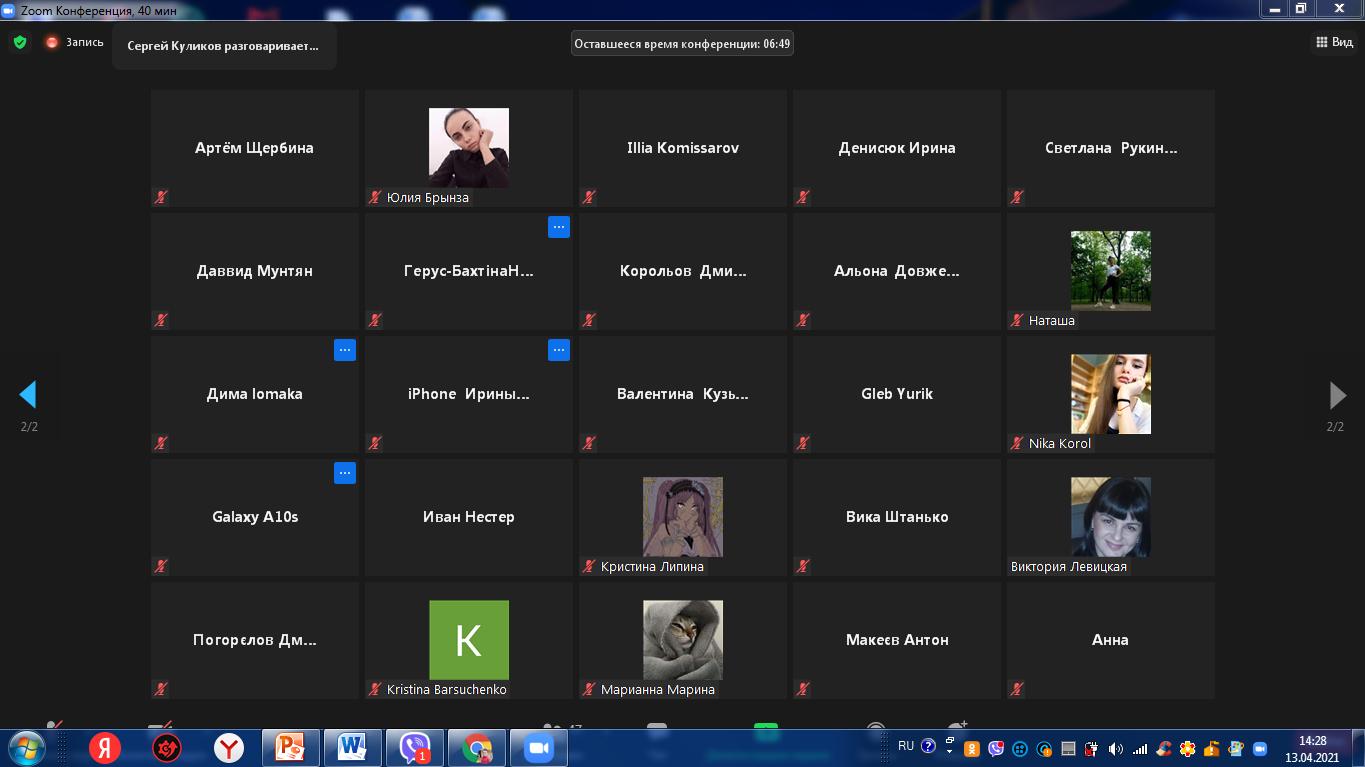Open Google Chrome from the taskbar
Screen dimensions: 1365x767
[x=477, y=747]
